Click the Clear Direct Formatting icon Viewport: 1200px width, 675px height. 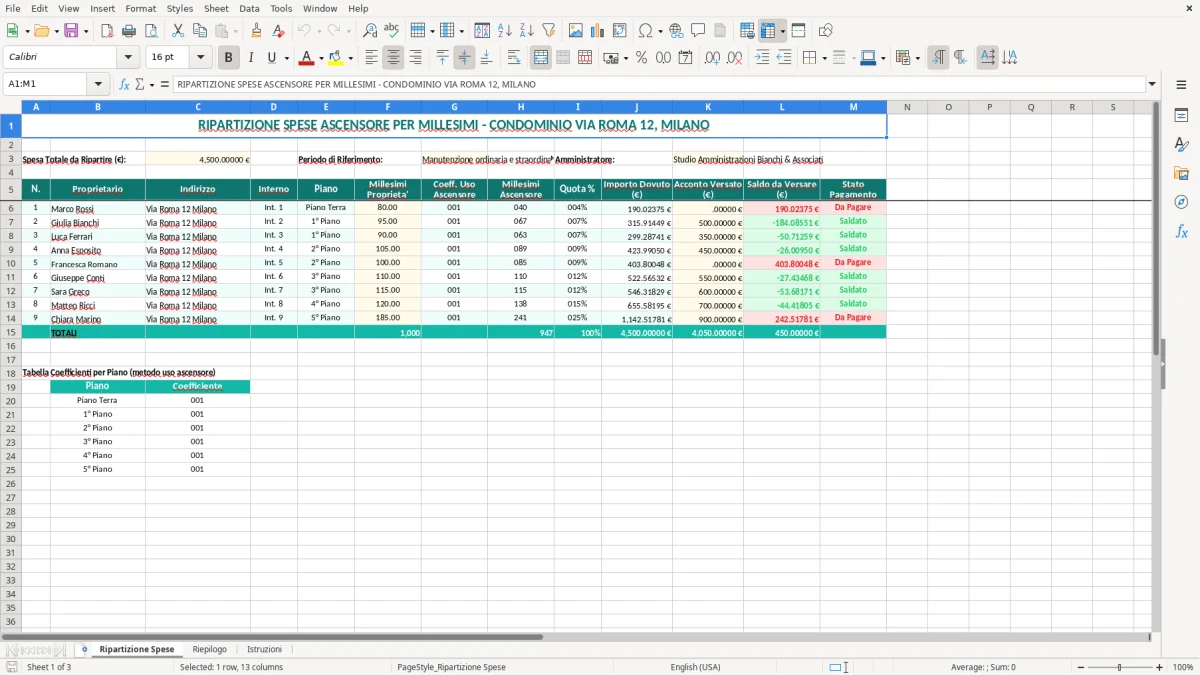tap(279, 31)
